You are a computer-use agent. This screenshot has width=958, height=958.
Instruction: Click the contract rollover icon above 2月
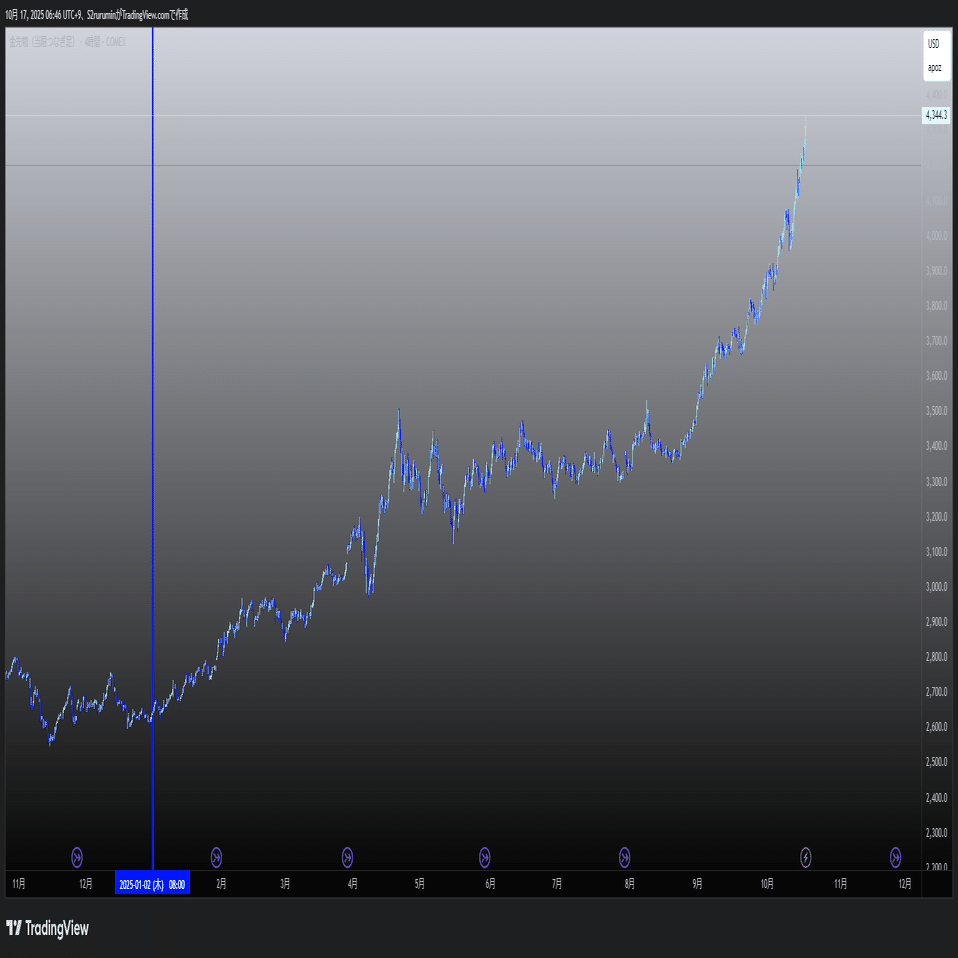(216, 857)
